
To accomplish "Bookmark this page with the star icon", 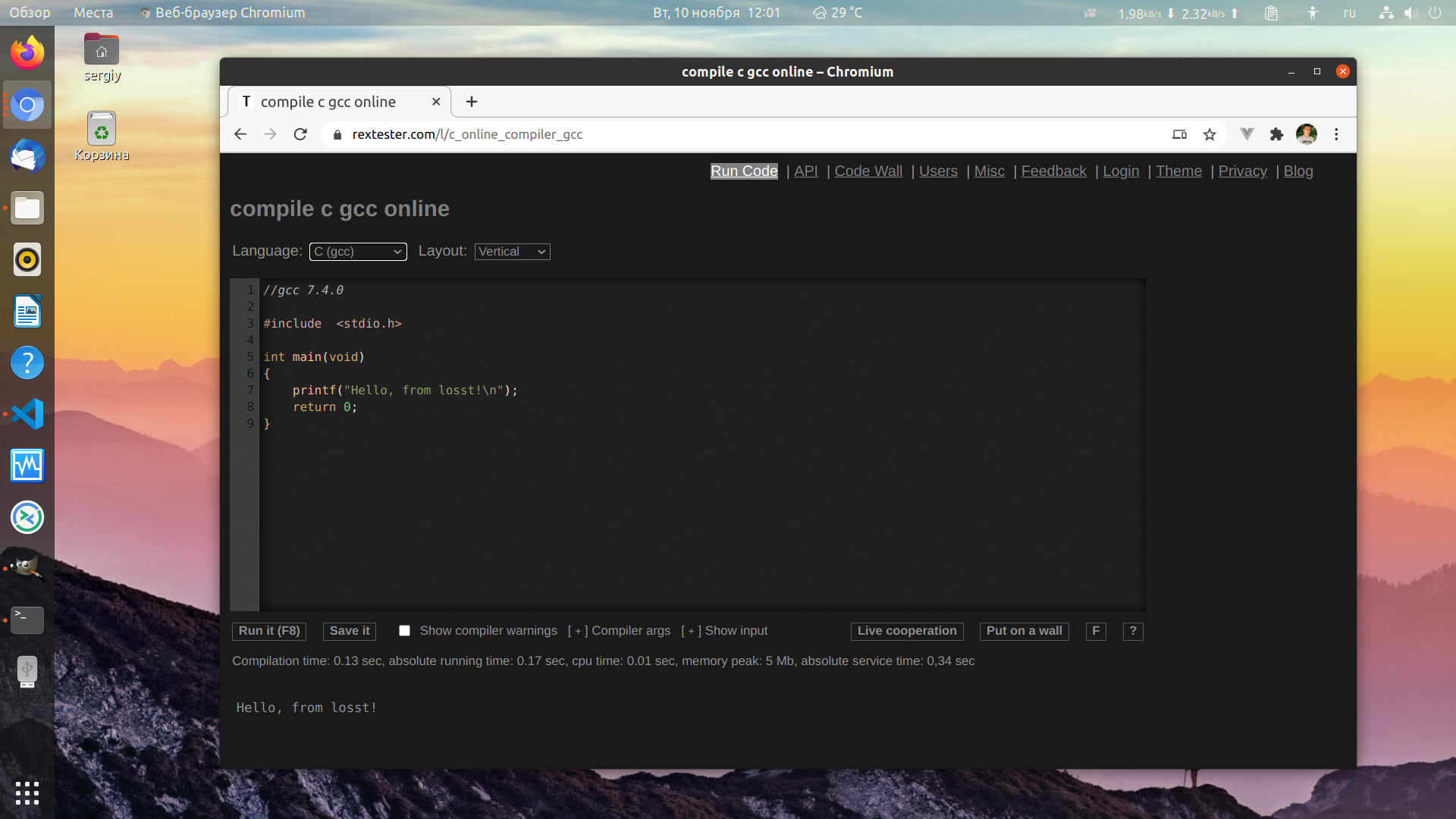I will pyautogui.click(x=1210, y=134).
